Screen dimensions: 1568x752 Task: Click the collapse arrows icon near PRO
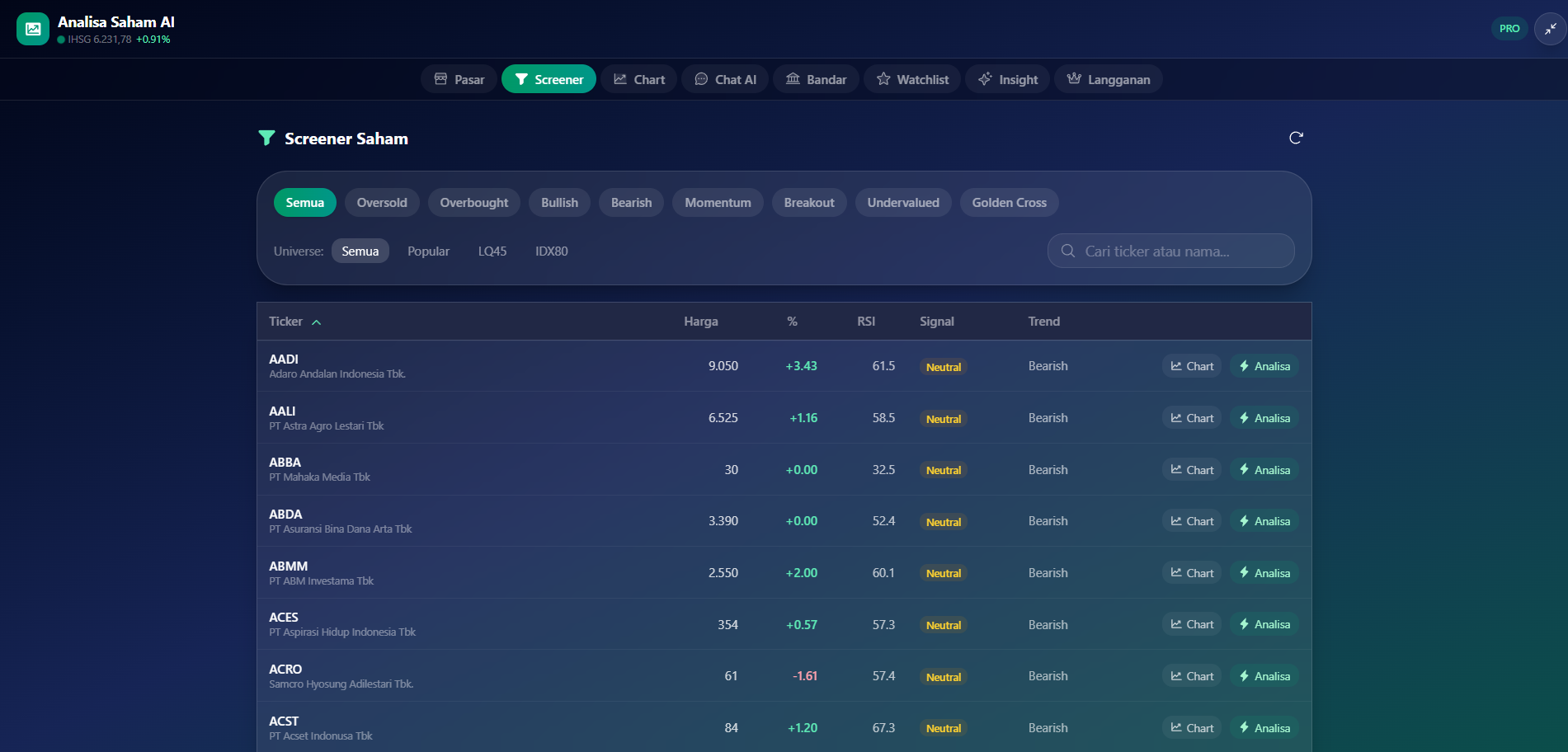[x=1550, y=29]
